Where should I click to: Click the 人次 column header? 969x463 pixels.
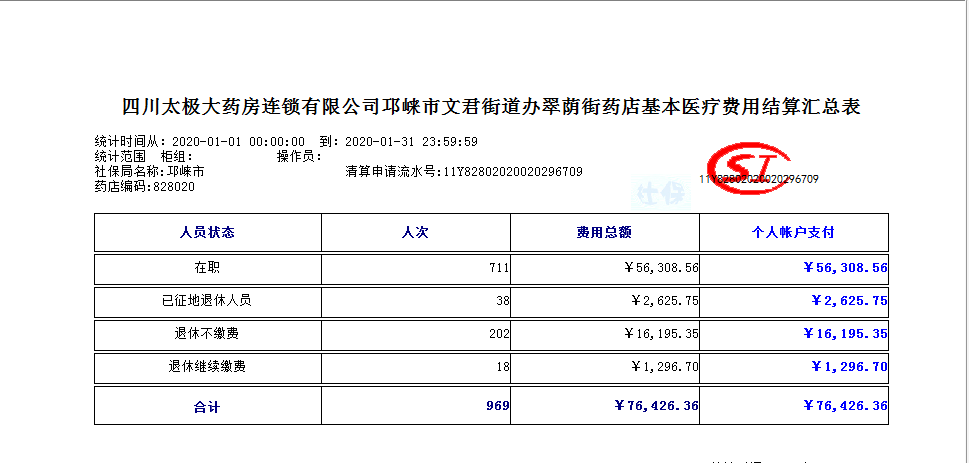(x=415, y=232)
